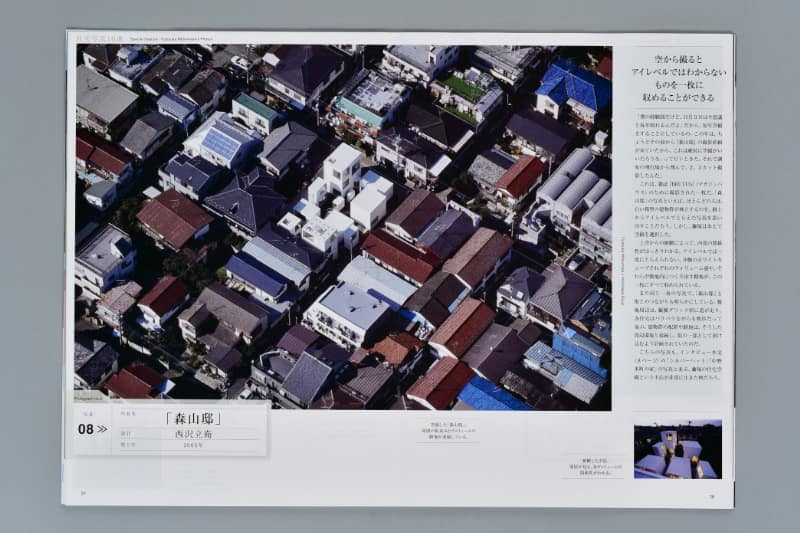800x533 pixels.
Task: Click the small night photo of white houses
Action: pos(678,449)
